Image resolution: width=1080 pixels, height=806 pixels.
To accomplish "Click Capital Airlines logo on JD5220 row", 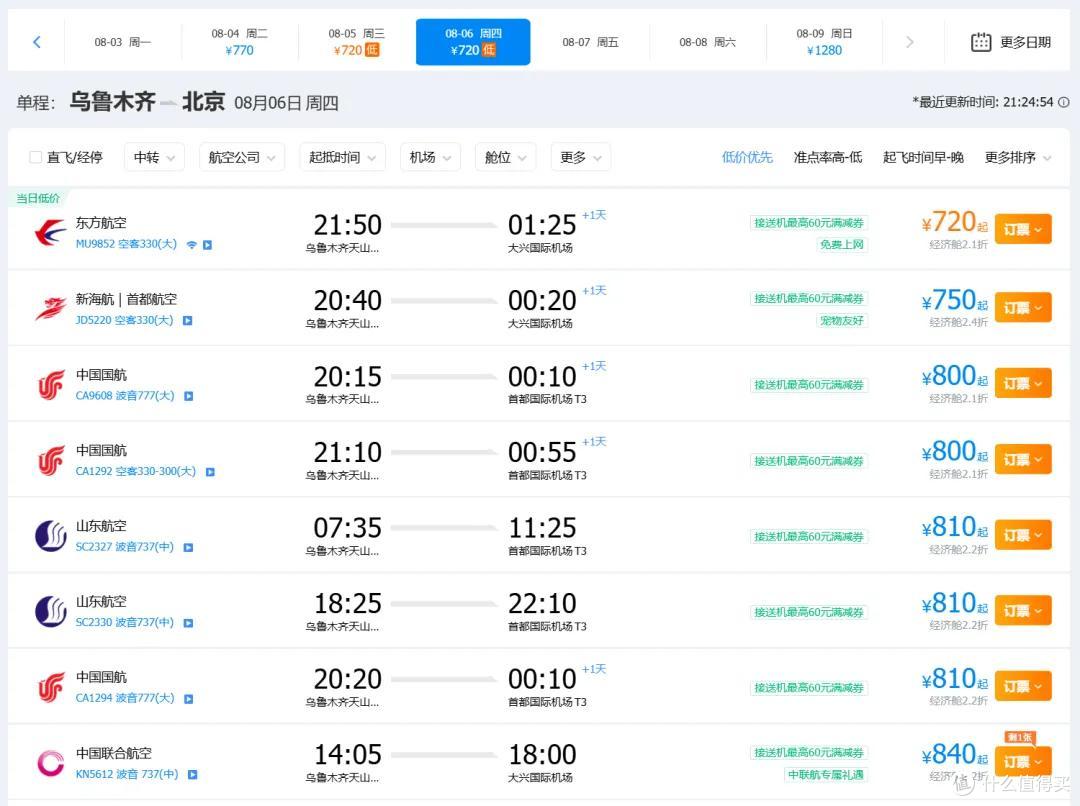I will tap(50, 308).
